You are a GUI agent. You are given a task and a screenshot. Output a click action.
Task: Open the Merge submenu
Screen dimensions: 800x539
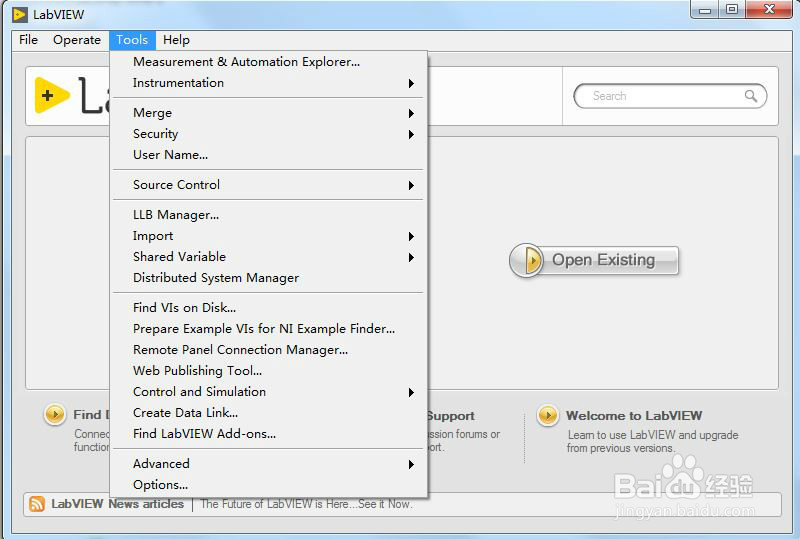(268, 113)
